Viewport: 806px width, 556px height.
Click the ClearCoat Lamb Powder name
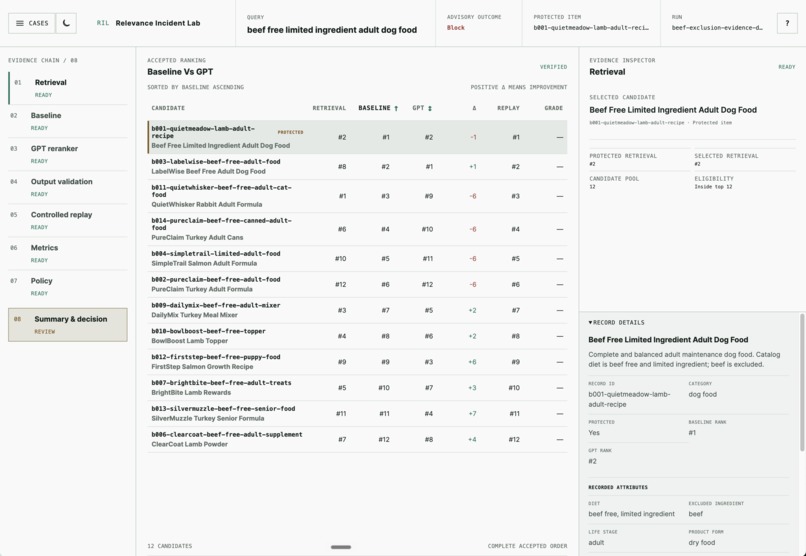(x=189, y=444)
